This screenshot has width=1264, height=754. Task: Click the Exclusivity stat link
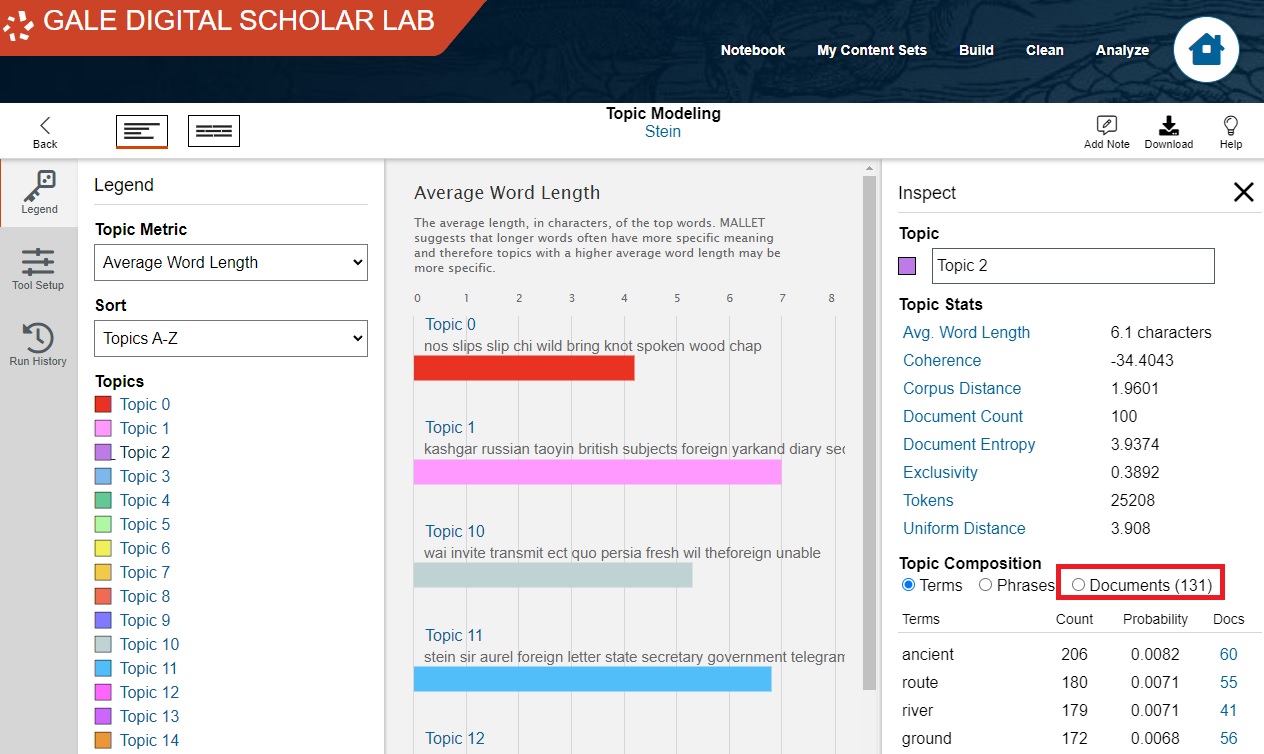pos(940,472)
